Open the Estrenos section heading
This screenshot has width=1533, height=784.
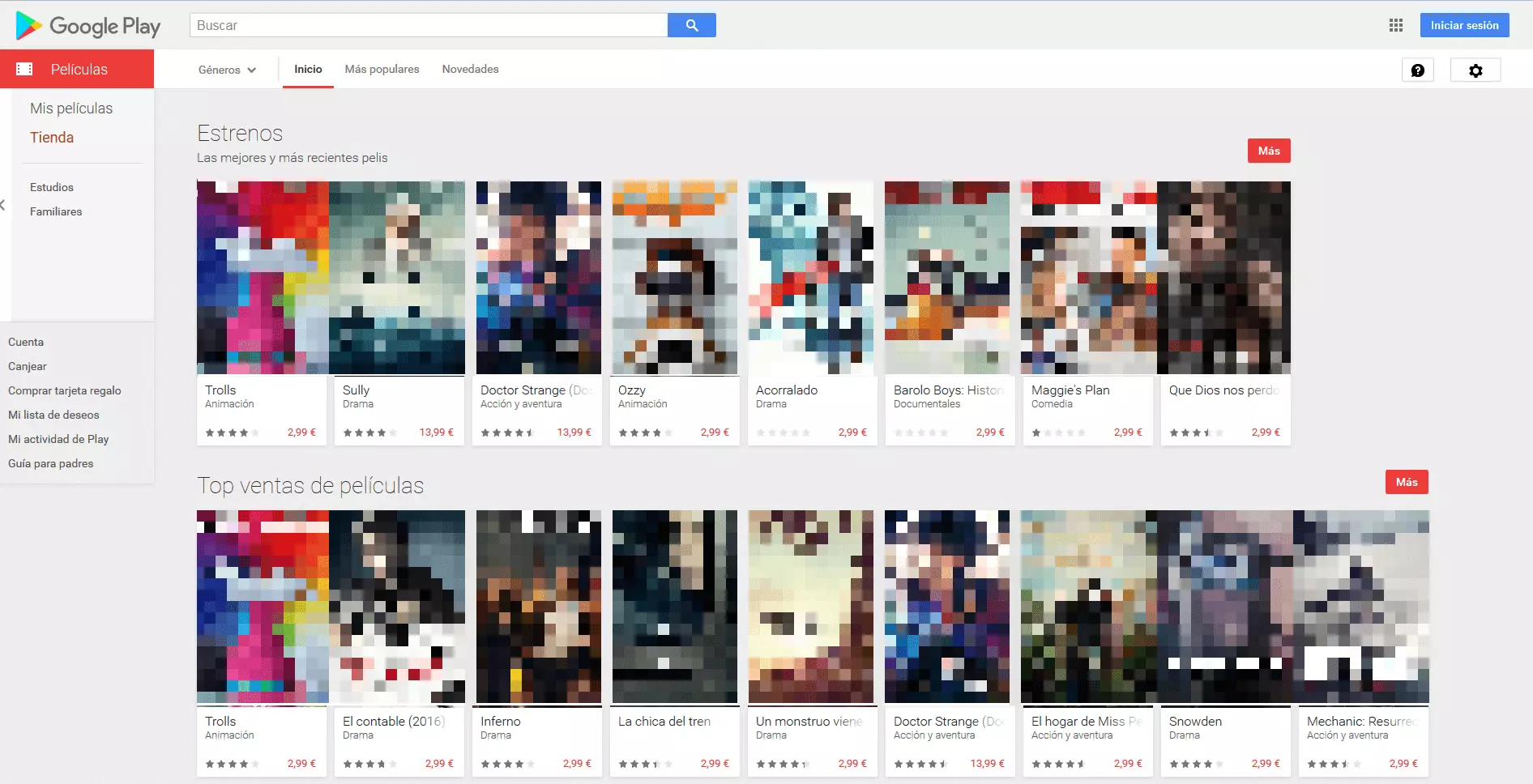(x=240, y=133)
